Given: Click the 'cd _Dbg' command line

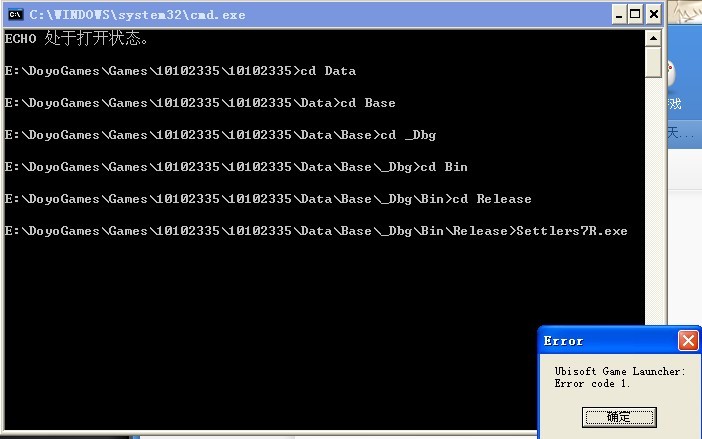Looking at the screenshot, I should [220, 135].
